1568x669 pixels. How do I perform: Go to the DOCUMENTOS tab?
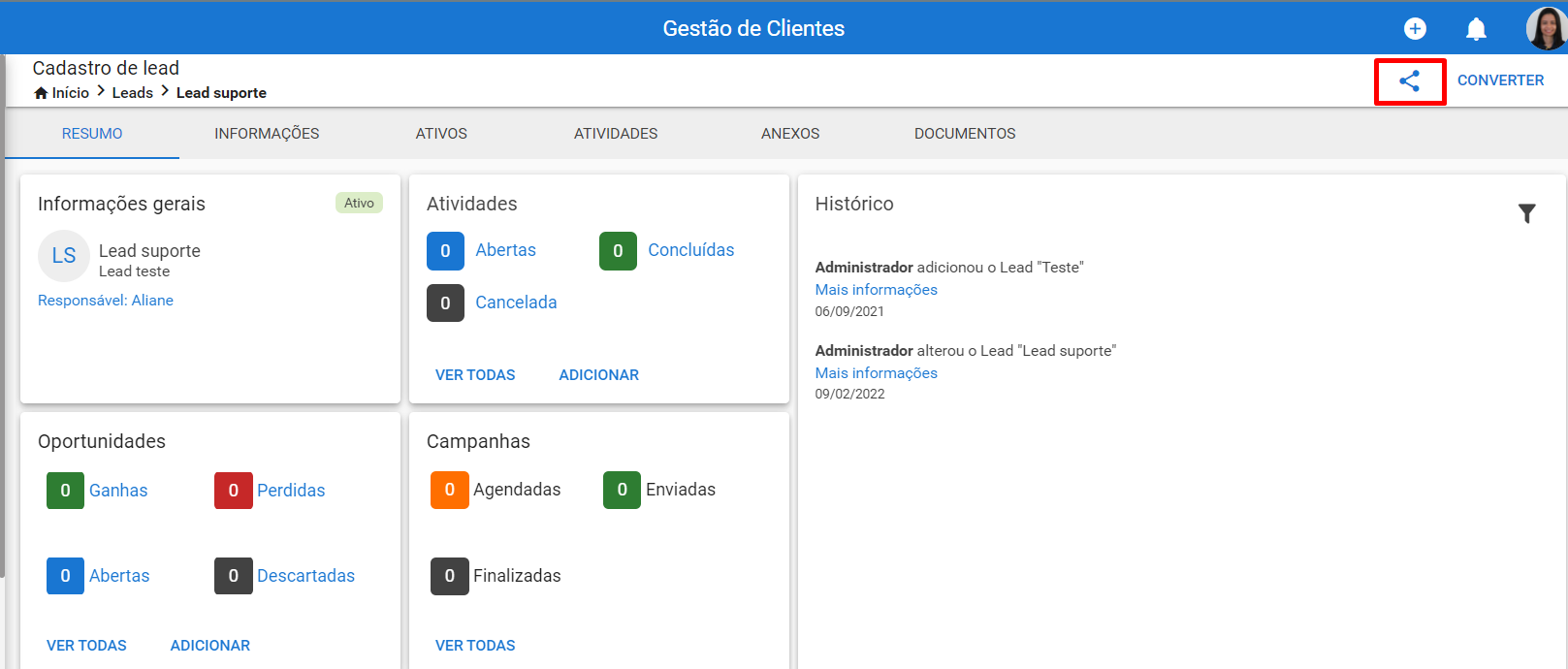coord(965,134)
